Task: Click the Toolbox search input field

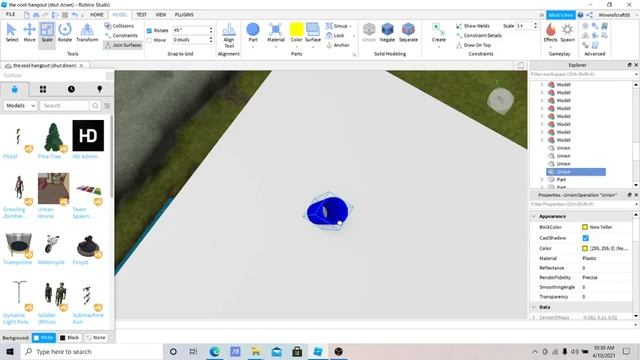Action: pyautogui.click(x=65, y=106)
